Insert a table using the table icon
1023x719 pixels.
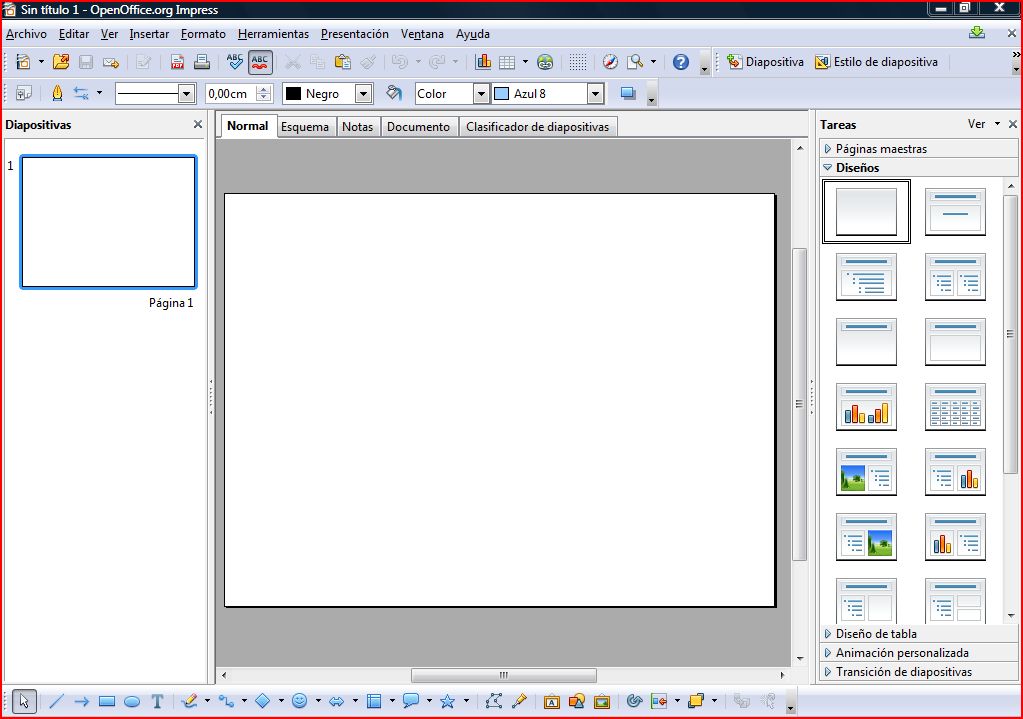click(507, 62)
